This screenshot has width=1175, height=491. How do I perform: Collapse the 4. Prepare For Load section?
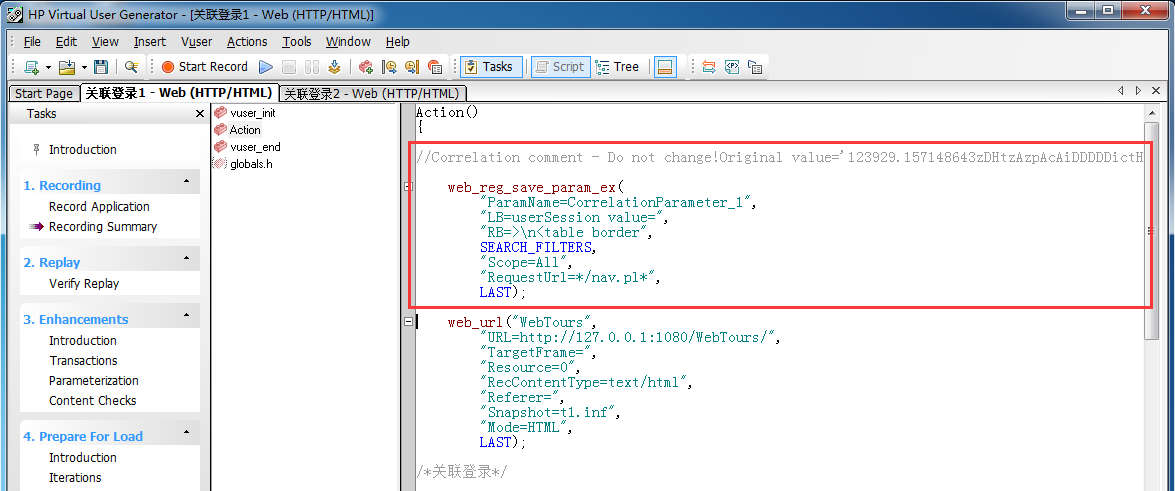186,434
